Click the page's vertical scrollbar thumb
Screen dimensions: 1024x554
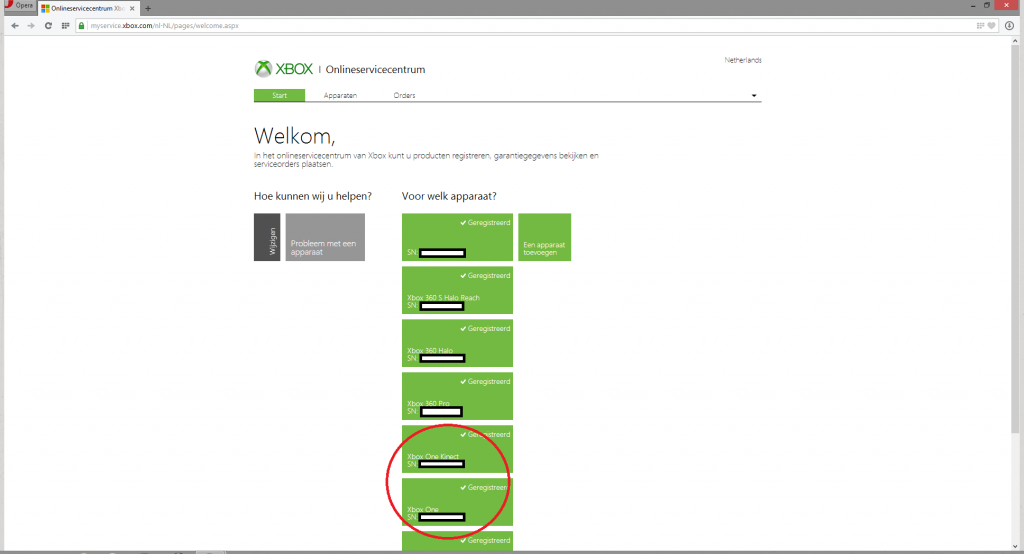[x=1015, y=238]
